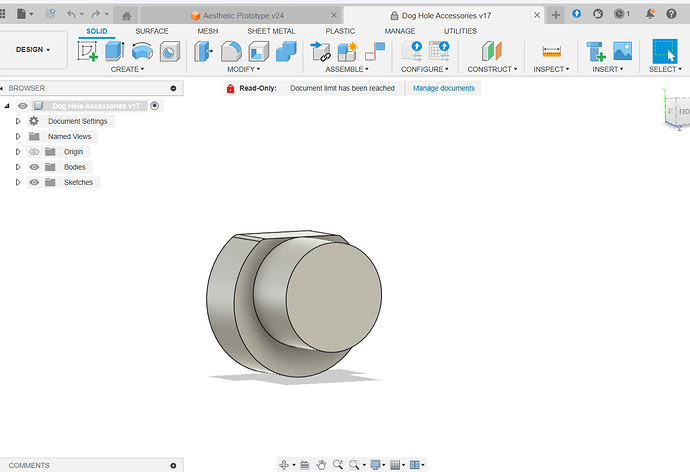
Task: Hide the Bodies folder
Action: coord(35,167)
